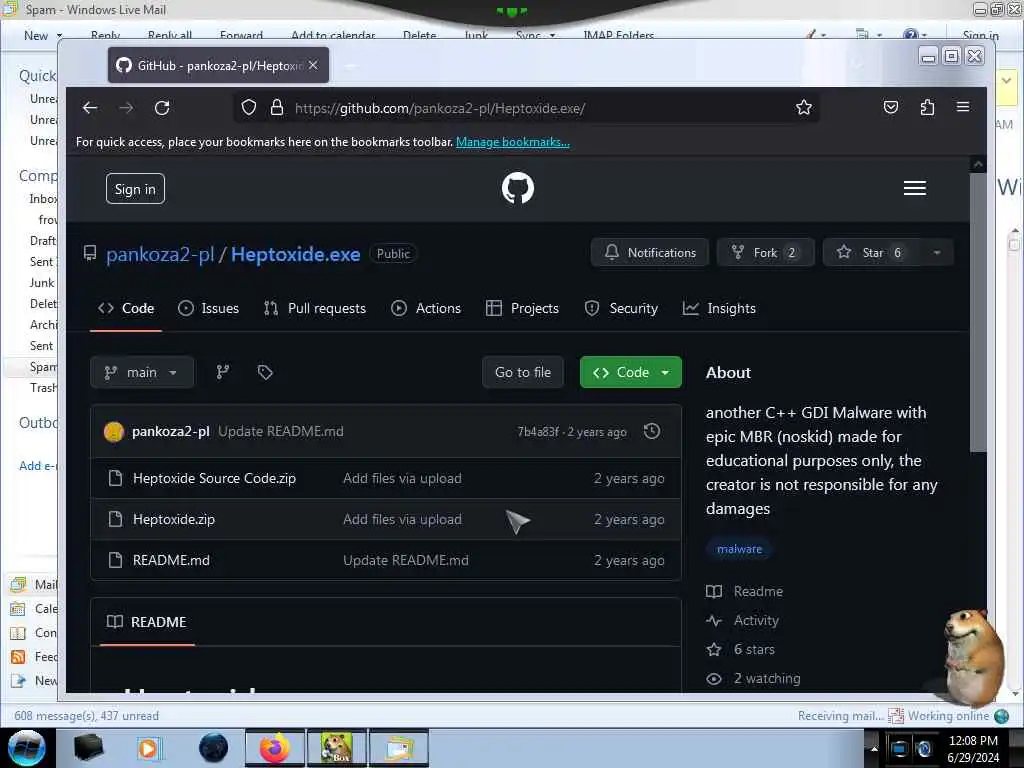
Task: Select Junk folder in Live Mail
Action: pyautogui.click(x=42, y=283)
